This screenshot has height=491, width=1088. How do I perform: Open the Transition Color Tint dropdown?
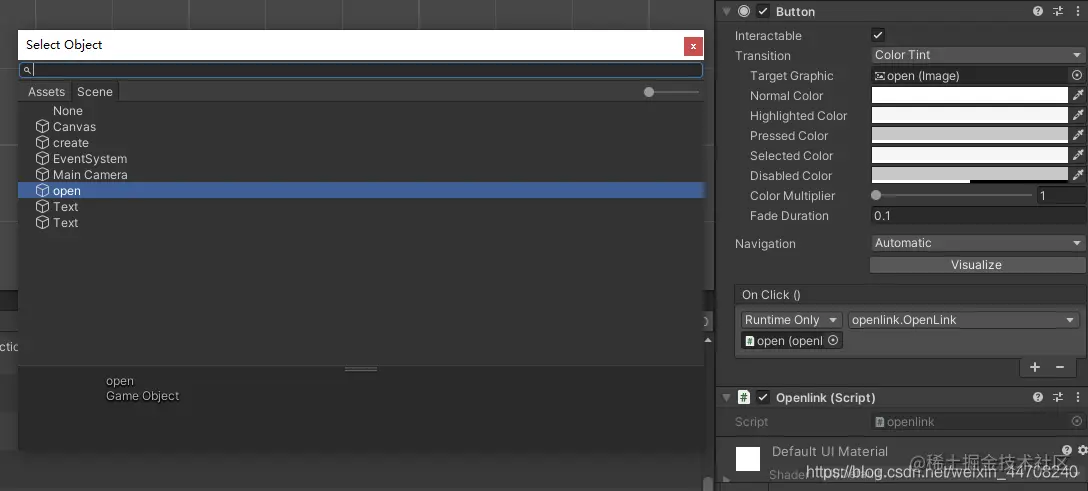(978, 55)
